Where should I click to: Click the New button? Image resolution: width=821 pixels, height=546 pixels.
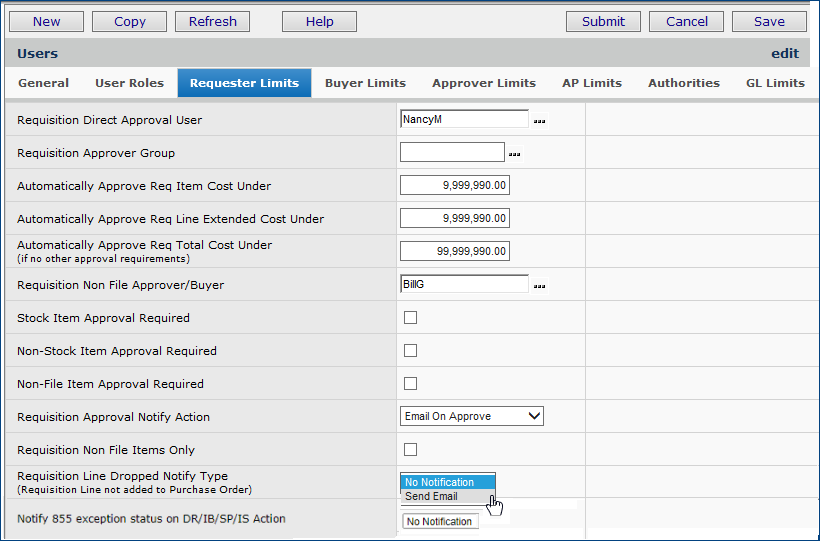(46, 21)
